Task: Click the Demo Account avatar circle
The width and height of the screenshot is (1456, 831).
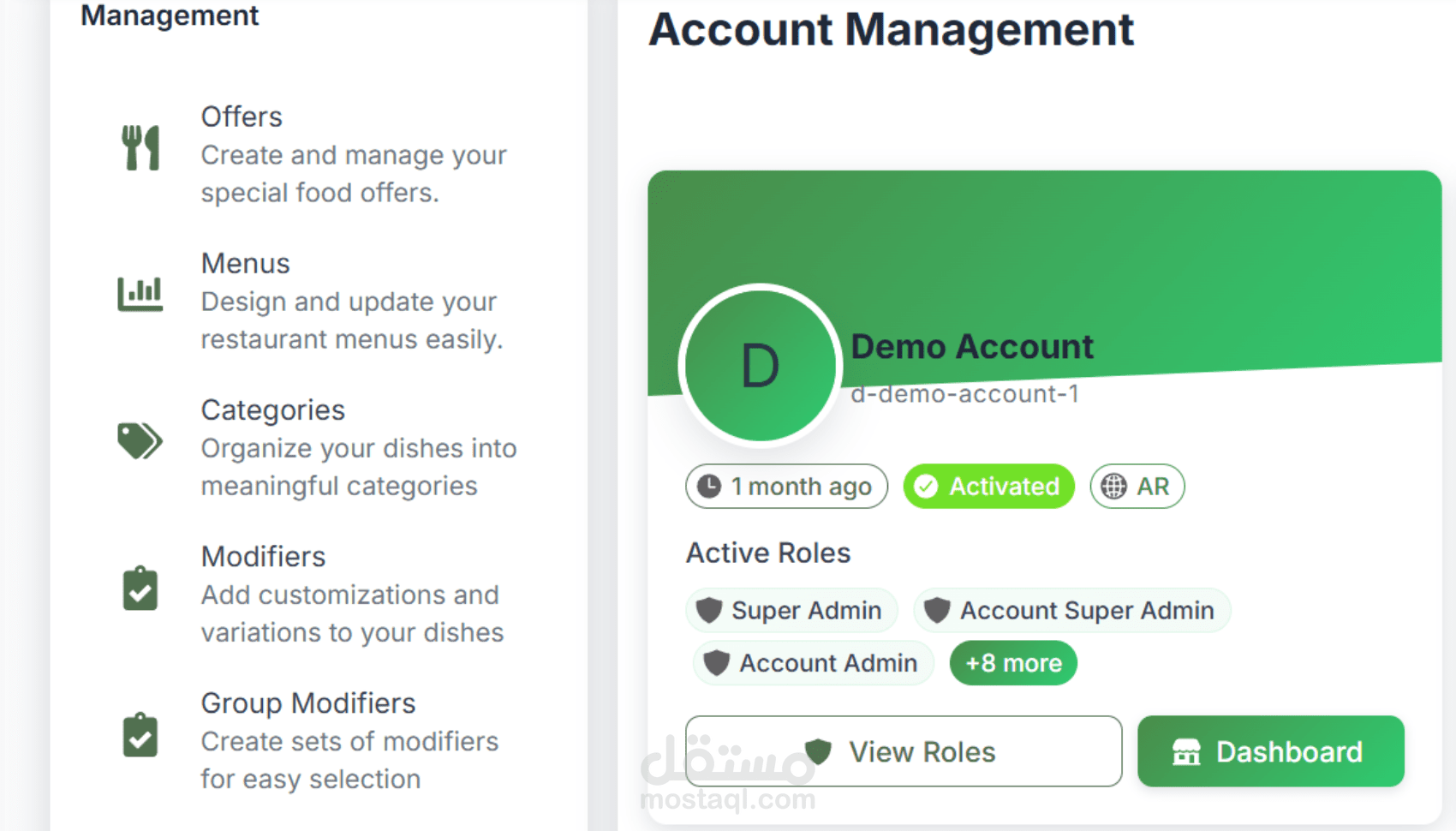Action: (760, 366)
